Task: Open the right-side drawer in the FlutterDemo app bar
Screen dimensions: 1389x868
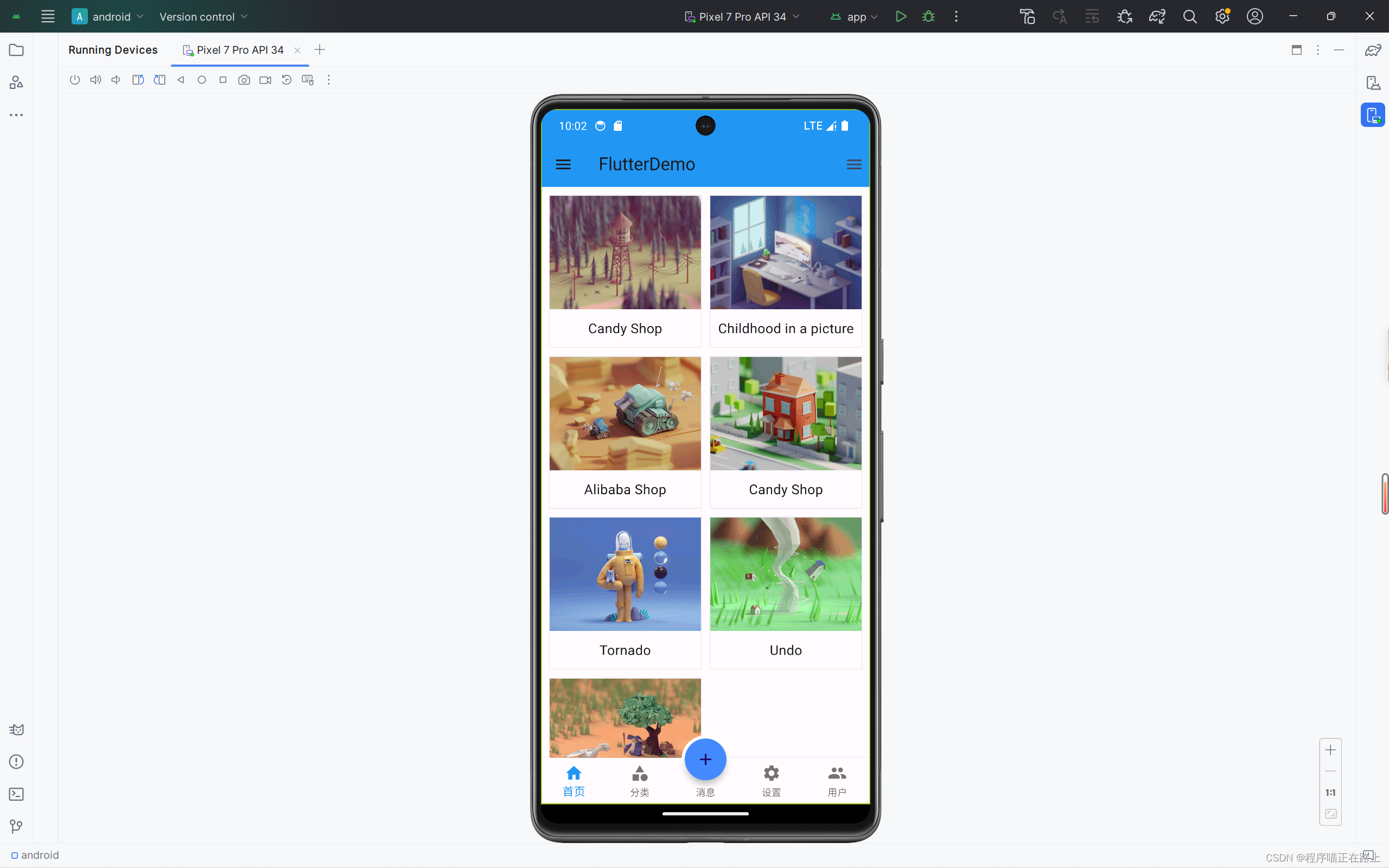Action: coord(853,165)
